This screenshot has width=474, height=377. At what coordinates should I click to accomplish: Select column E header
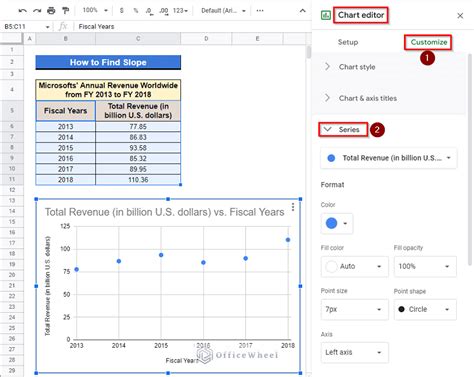pos(257,39)
